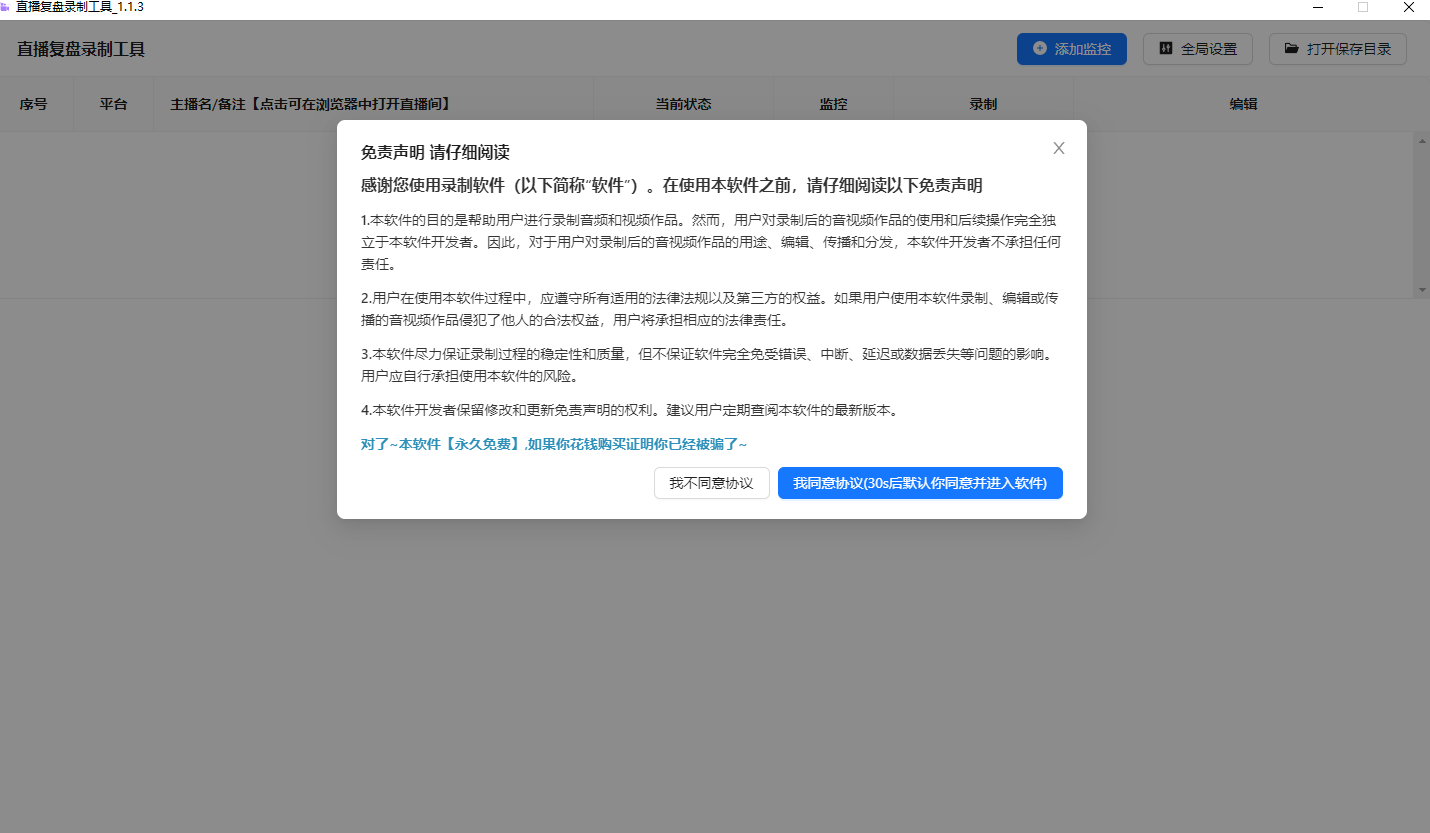This screenshot has width=1430, height=833.
Task: Click the scrollbar up arrow
Action: pos(1422,142)
